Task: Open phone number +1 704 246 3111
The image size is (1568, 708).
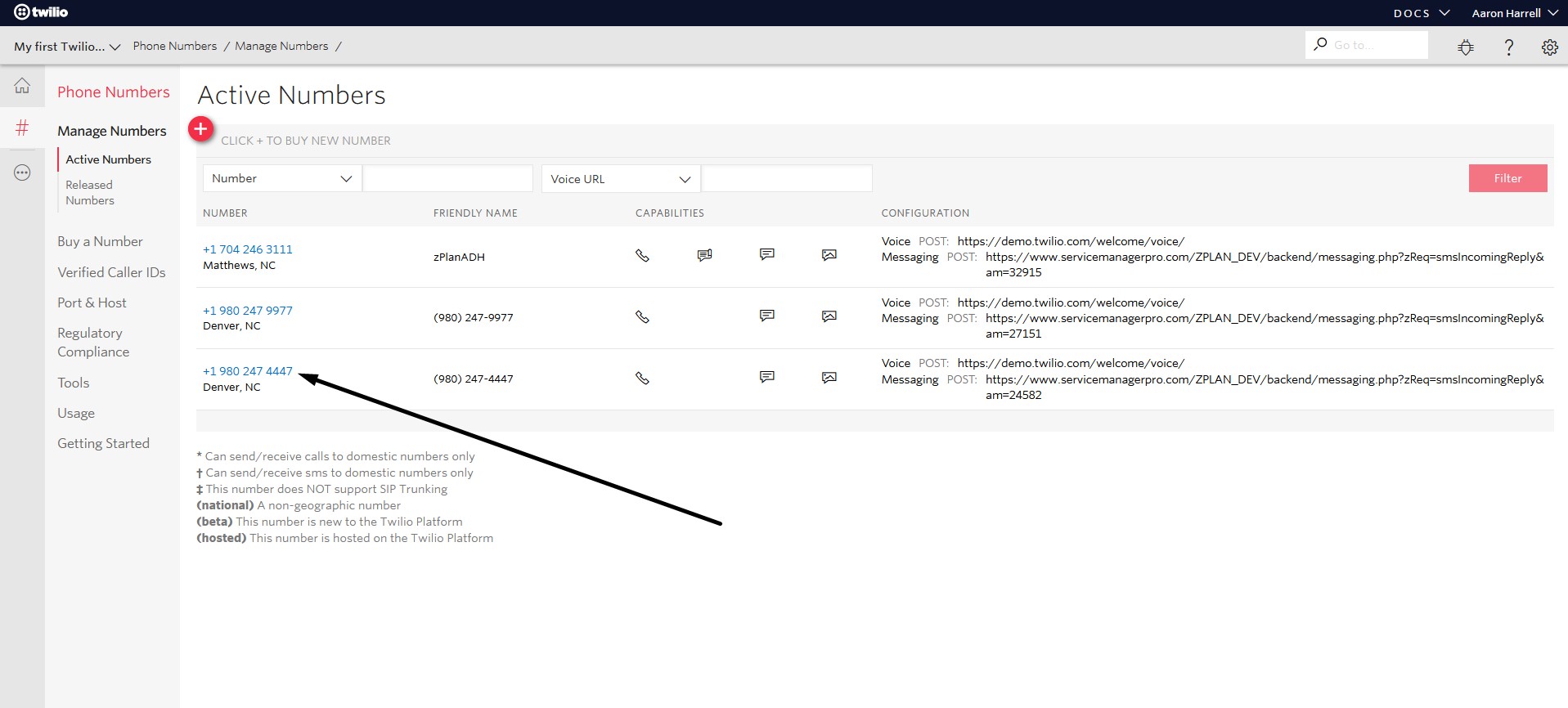Action: [247, 249]
